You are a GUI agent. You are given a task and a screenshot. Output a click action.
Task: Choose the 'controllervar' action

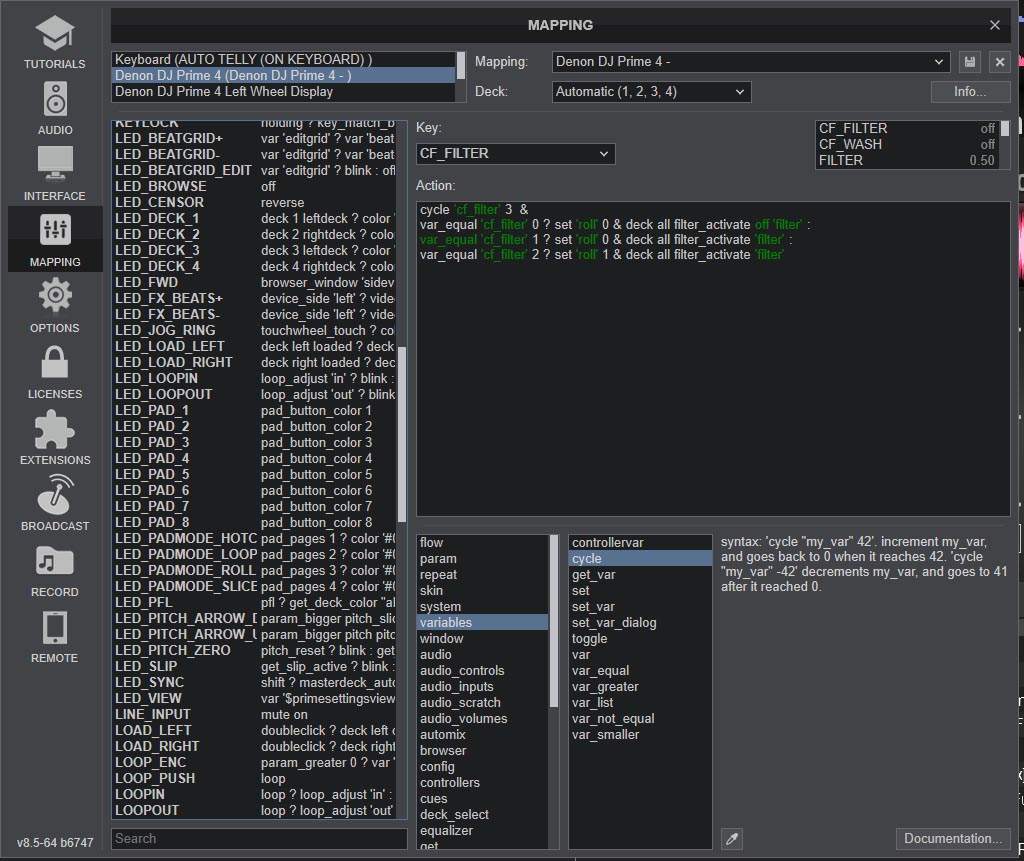640,543
